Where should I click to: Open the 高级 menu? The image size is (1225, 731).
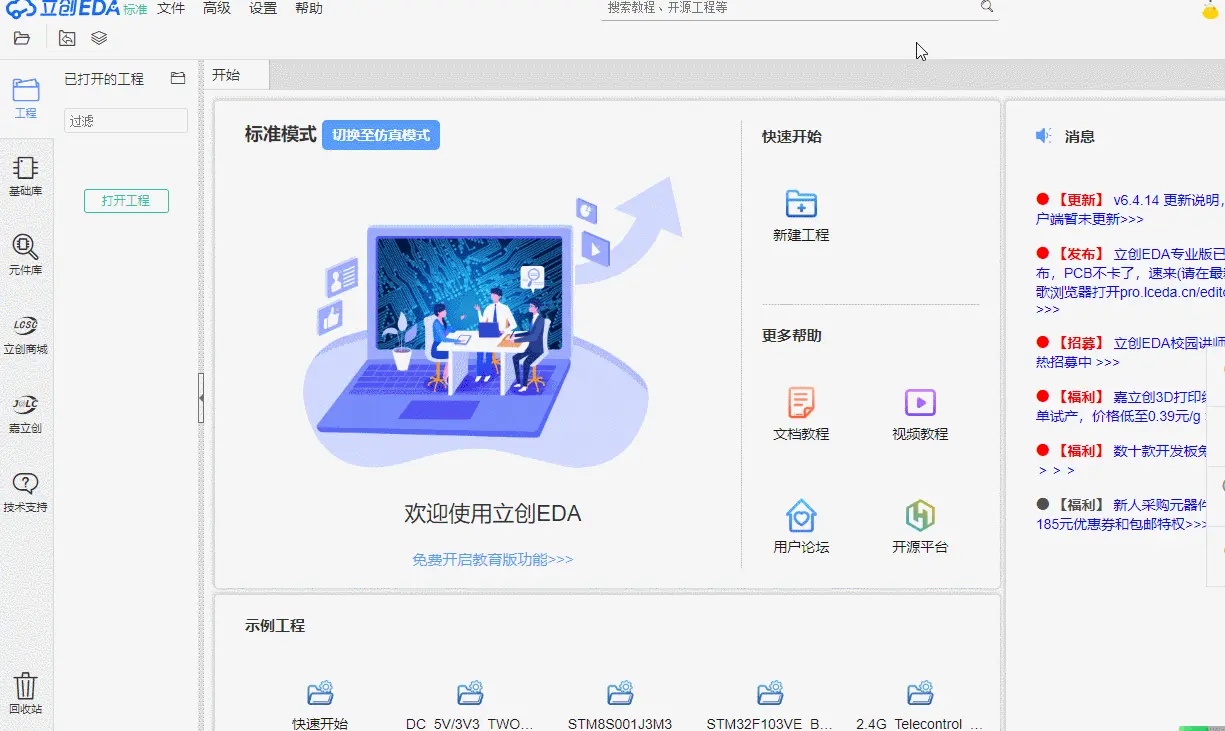[217, 8]
